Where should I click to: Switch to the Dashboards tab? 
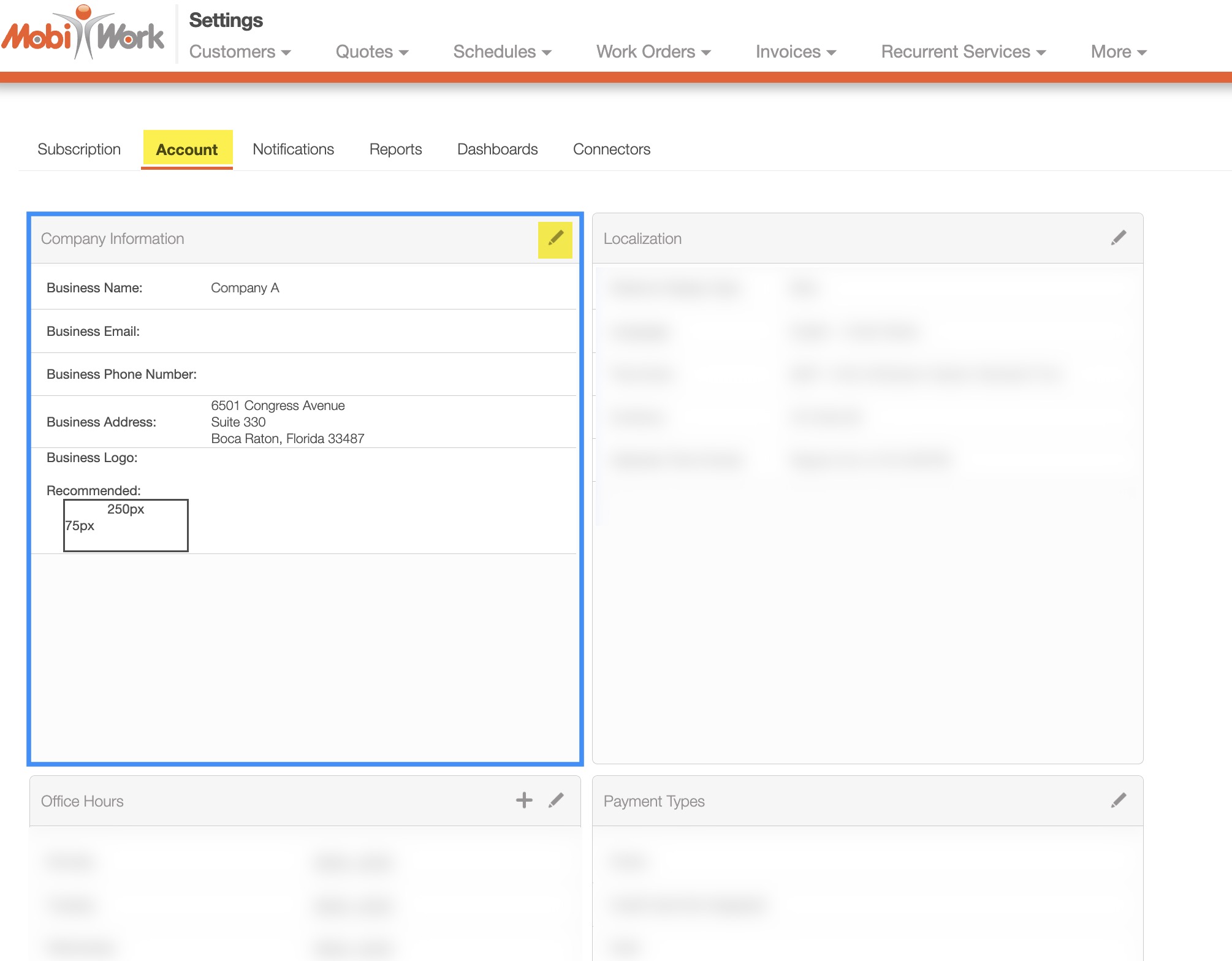pos(497,150)
